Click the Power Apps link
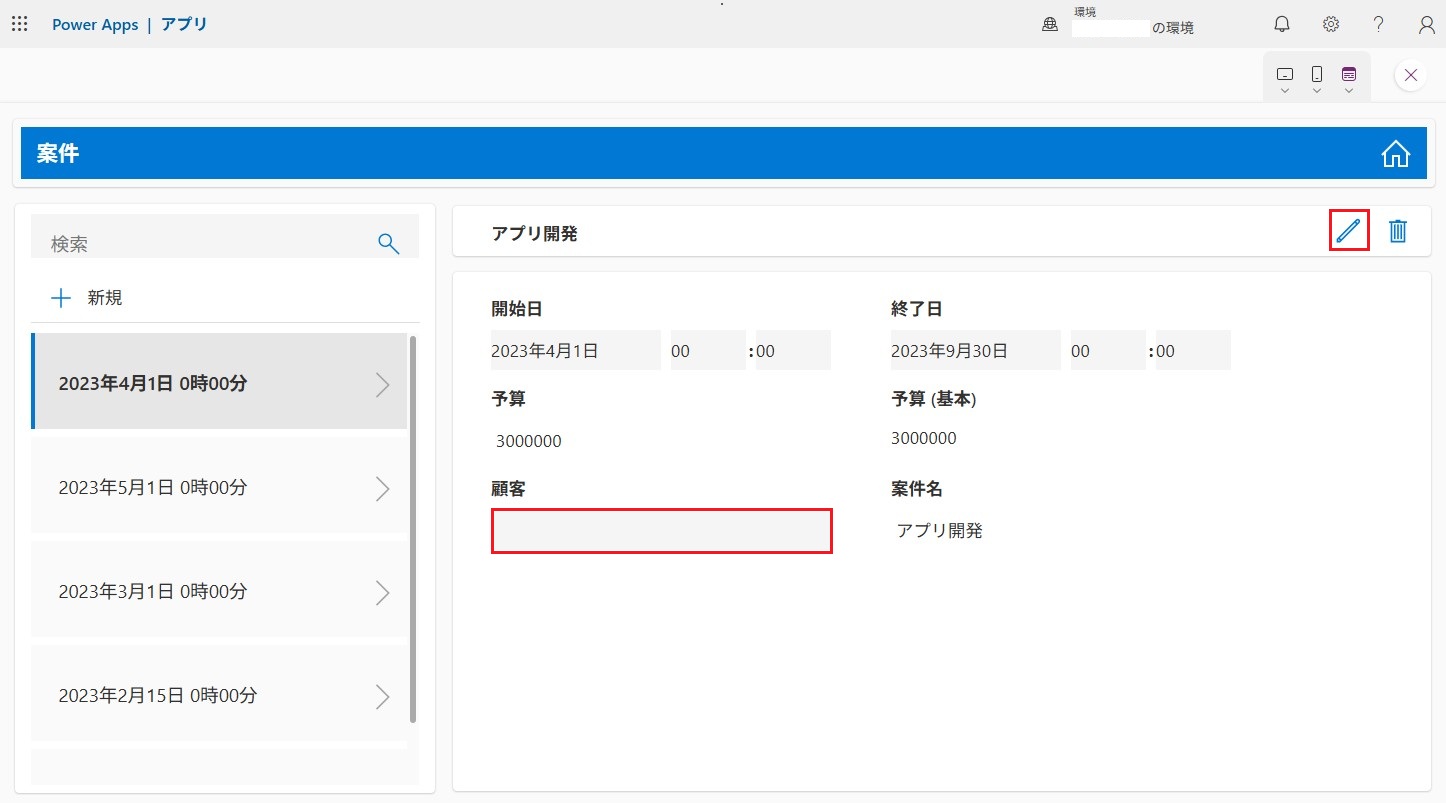This screenshot has height=803, width=1446. click(x=95, y=24)
